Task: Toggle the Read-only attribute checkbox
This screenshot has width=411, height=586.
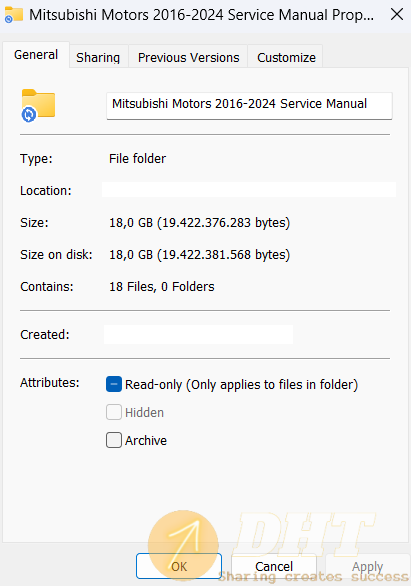Action: pyautogui.click(x=114, y=384)
